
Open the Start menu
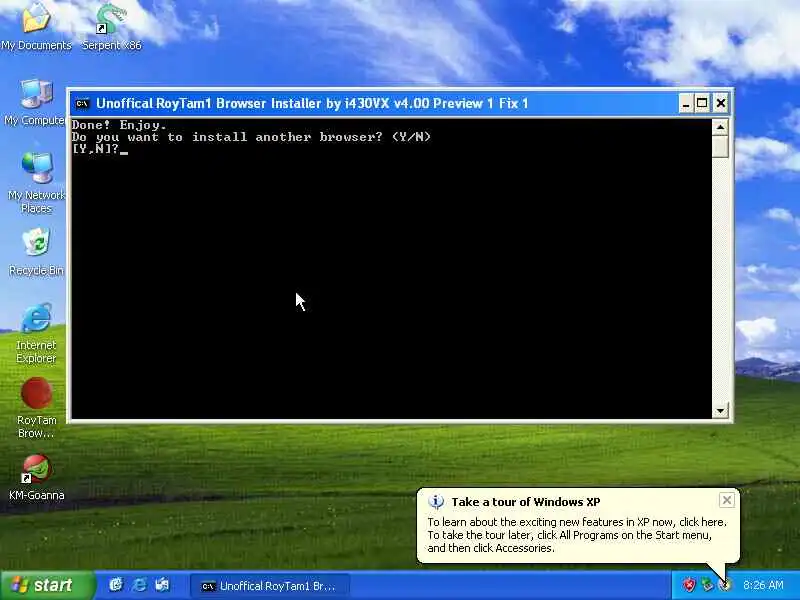[x=47, y=585]
